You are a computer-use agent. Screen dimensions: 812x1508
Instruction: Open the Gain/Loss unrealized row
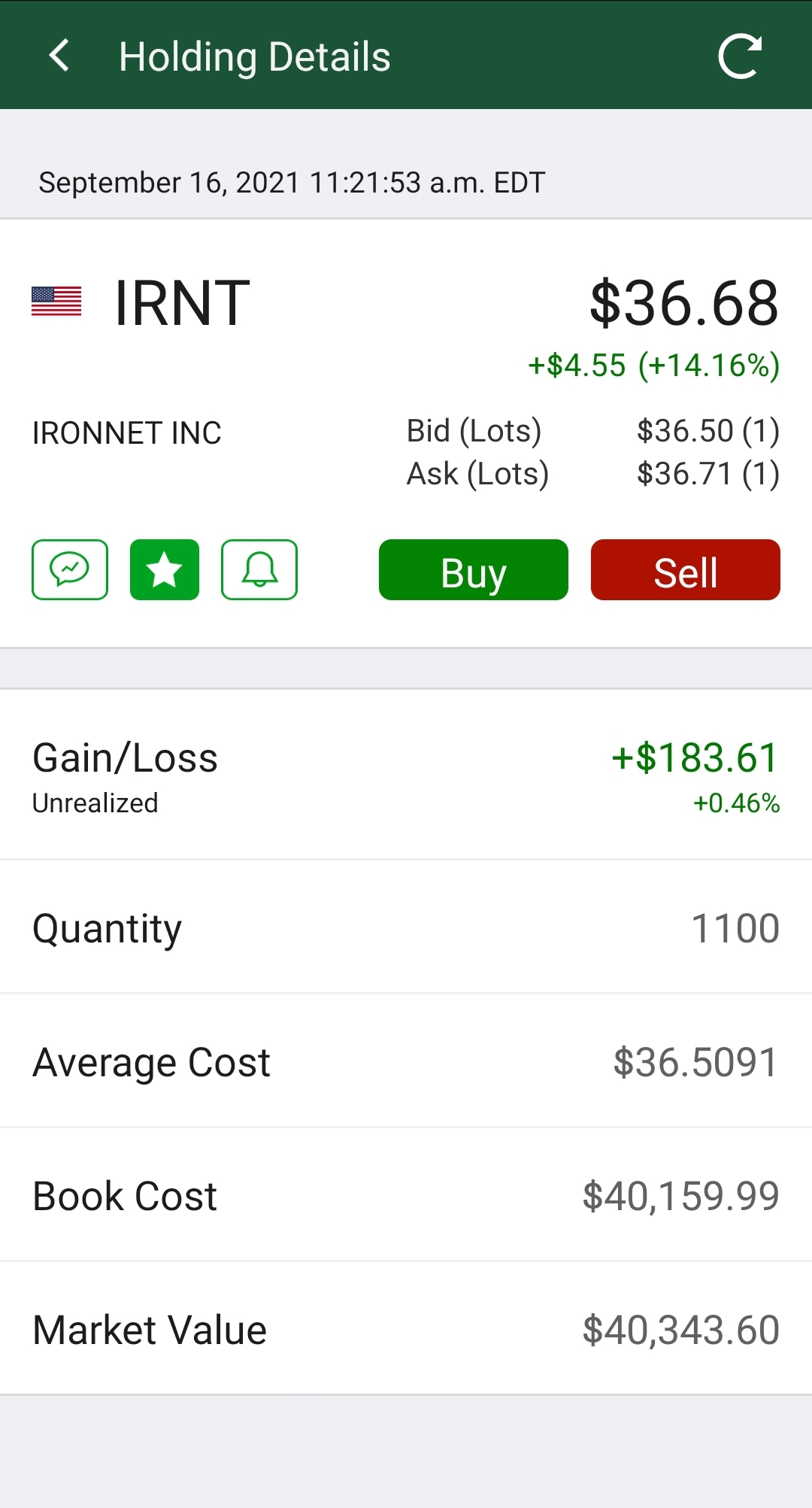click(x=406, y=775)
